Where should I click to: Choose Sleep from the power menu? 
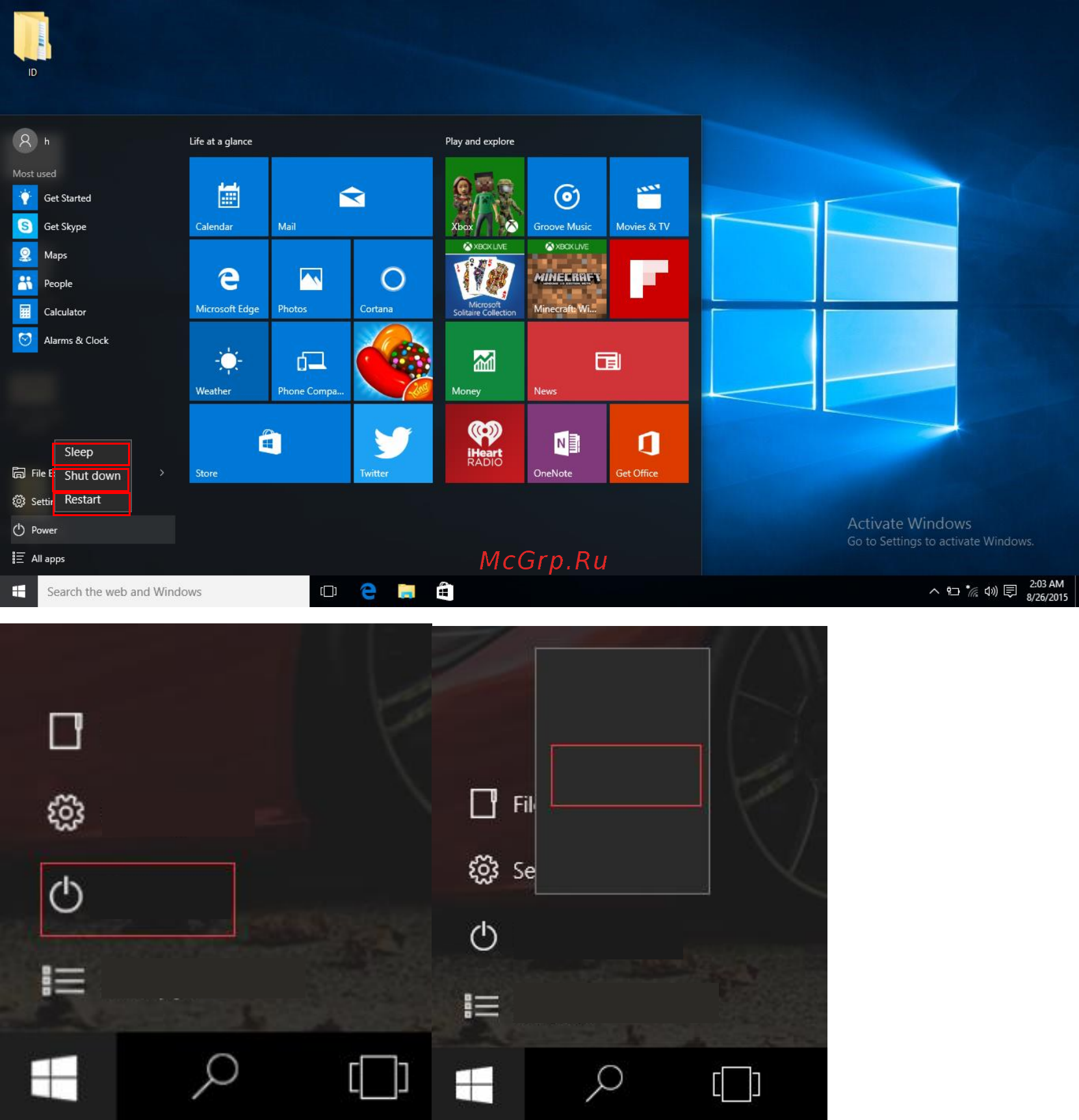tap(92, 452)
